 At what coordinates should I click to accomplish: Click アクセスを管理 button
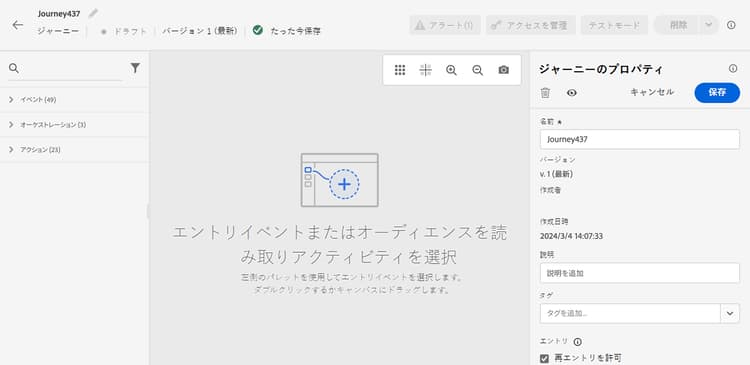(x=530, y=25)
